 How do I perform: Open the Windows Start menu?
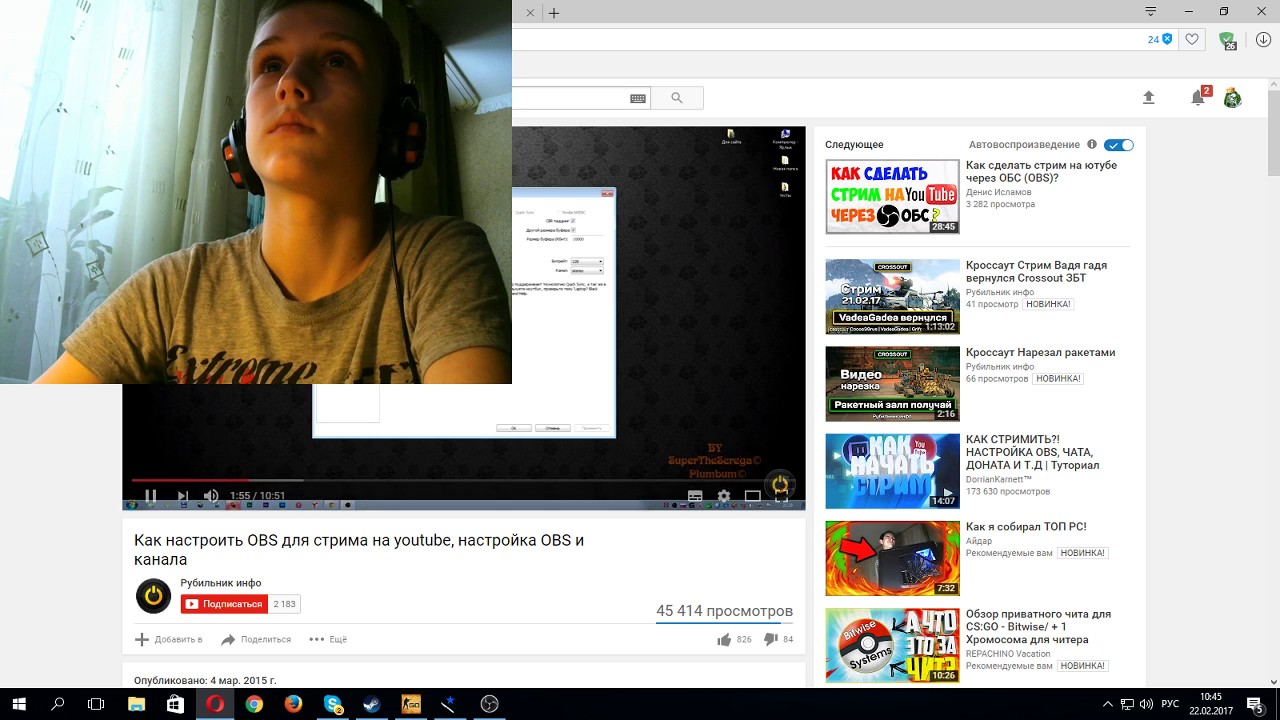pyautogui.click(x=18, y=704)
